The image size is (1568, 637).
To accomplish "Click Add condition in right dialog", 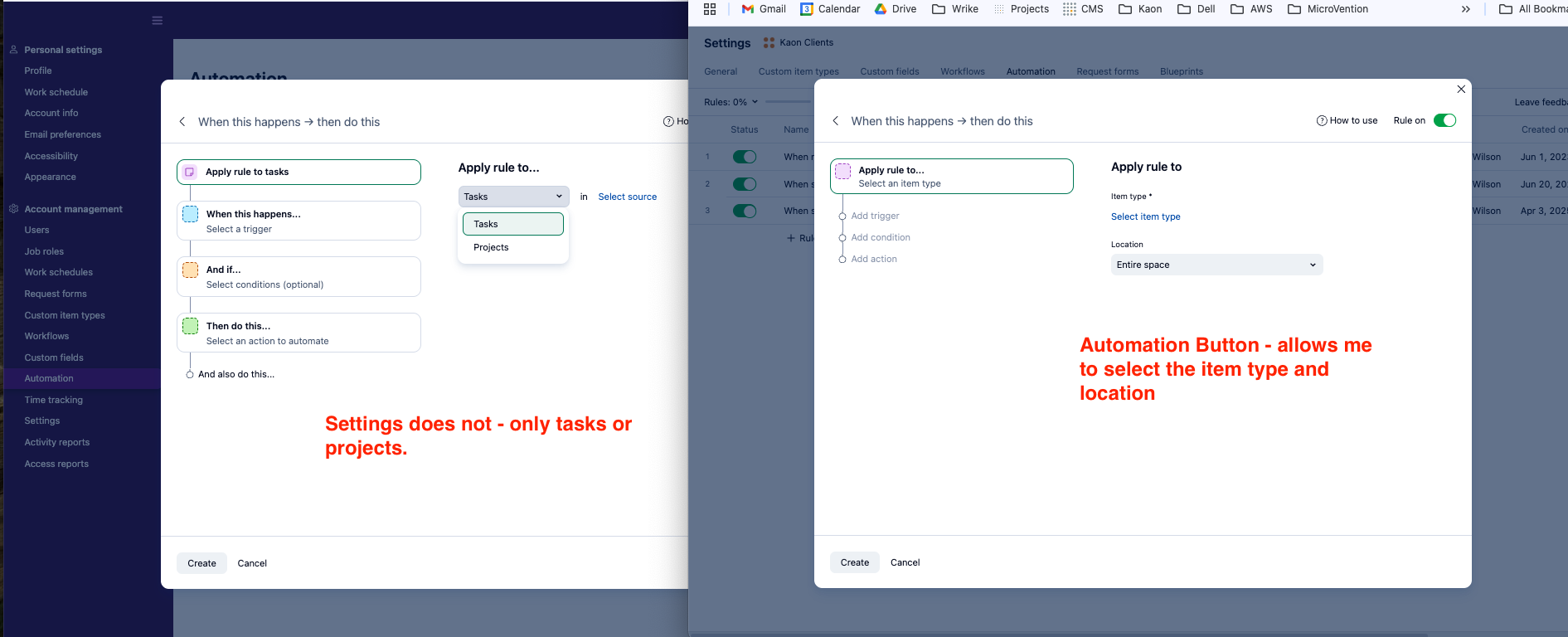I will coord(881,237).
